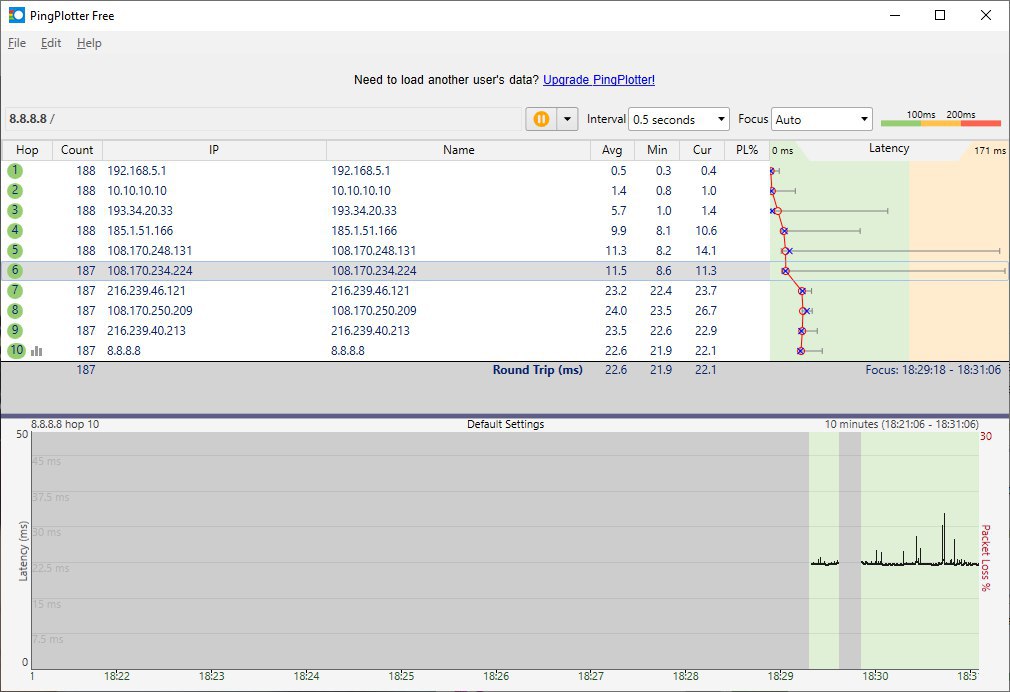The height and width of the screenshot is (692, 1010).
Task: Click the hop 8 green circle icon
Action: pyautogui.click(x=15, y=311)
